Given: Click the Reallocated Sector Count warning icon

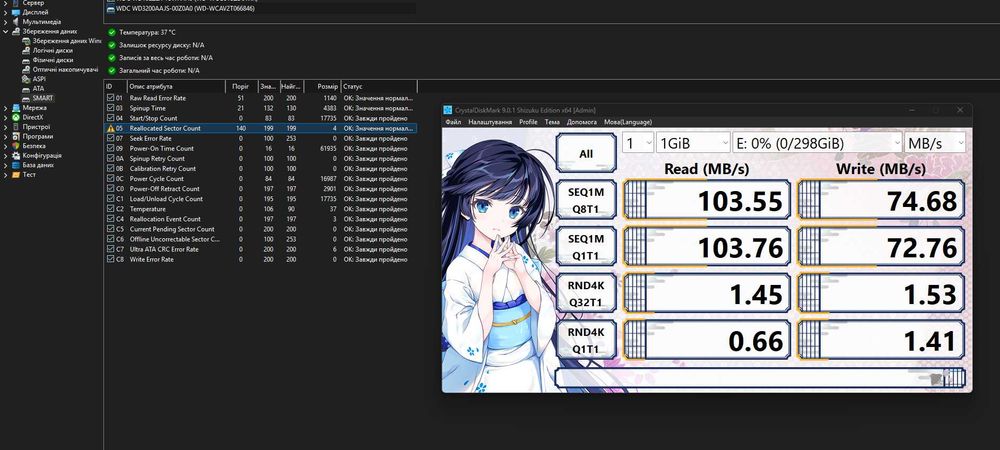Looking at the screenshot, I should [x=110, y=128].
